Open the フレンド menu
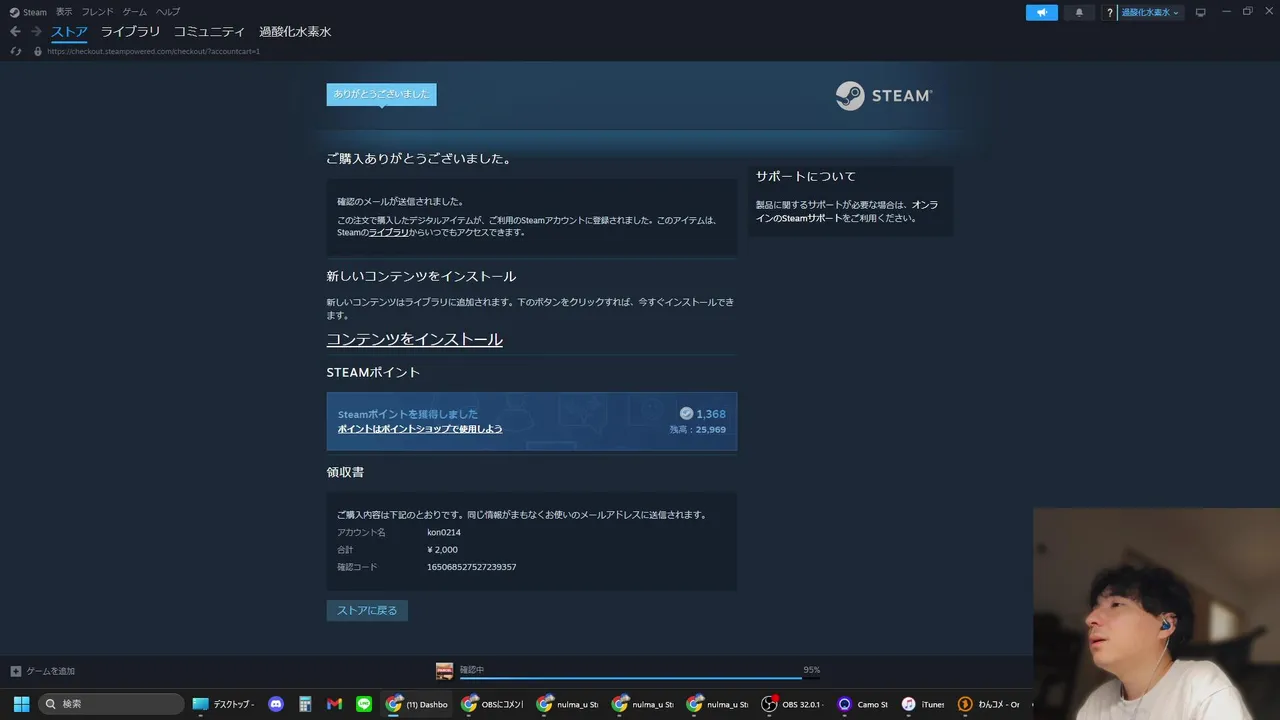 point(98,12)
